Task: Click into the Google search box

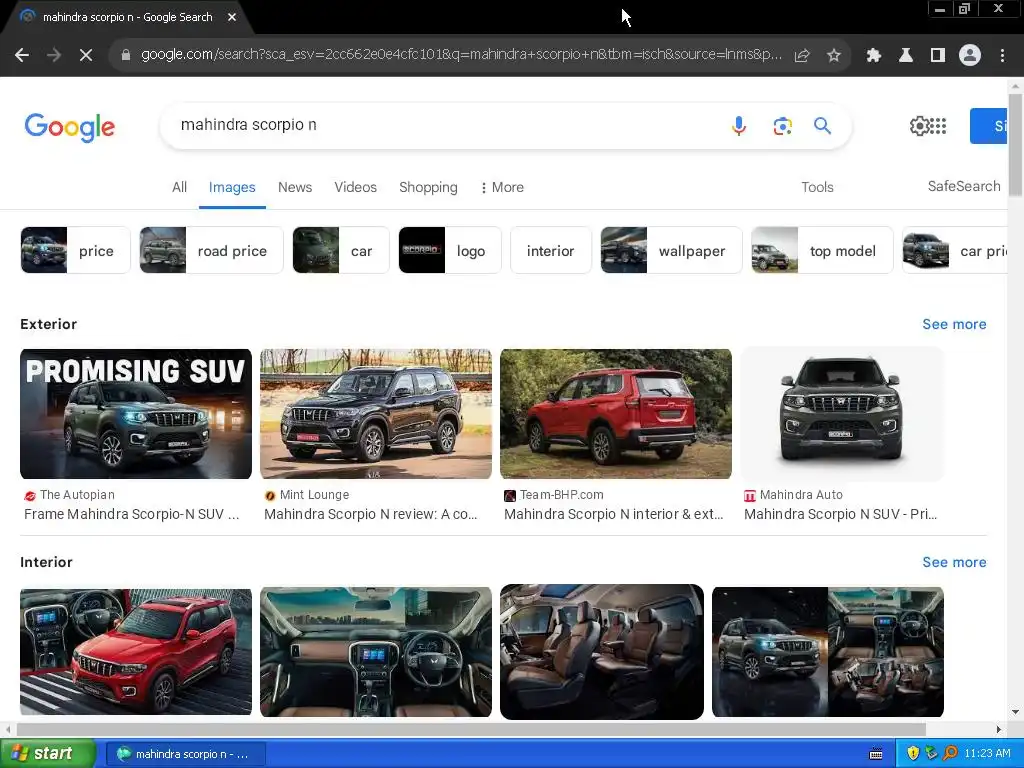Action: (444, 125)
